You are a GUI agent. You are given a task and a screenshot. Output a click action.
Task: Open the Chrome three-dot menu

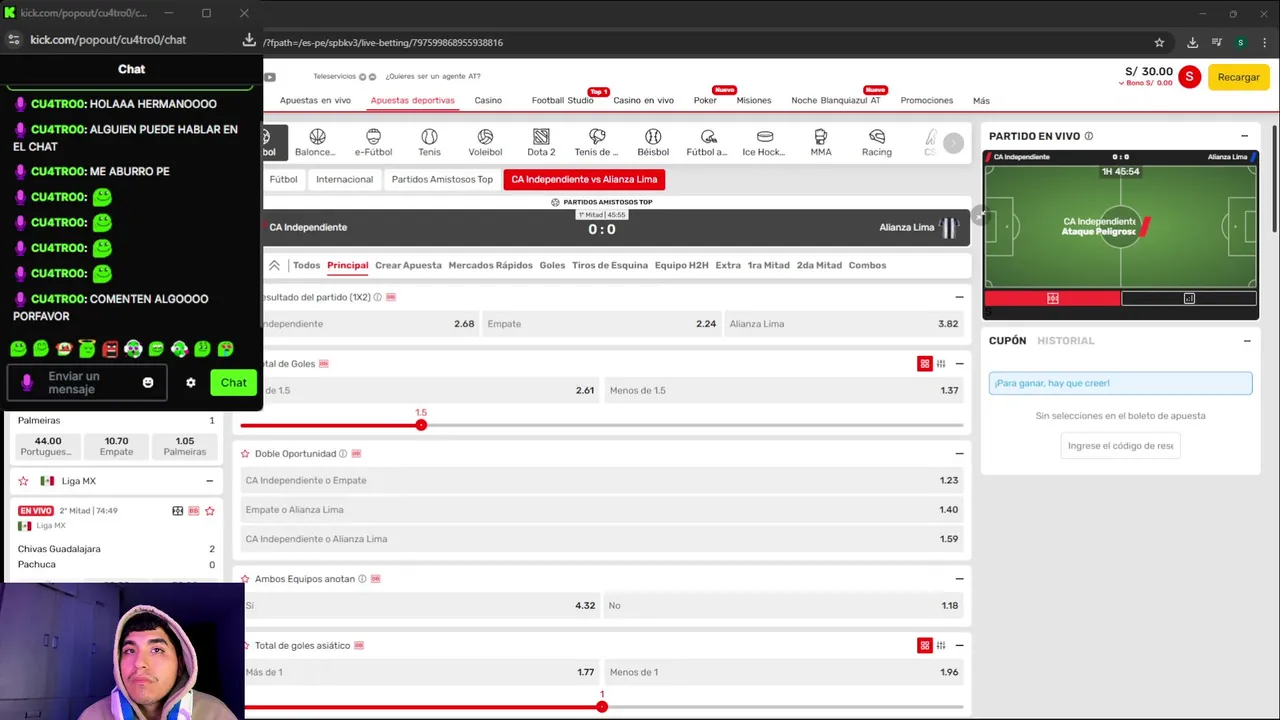pyautogui.click(x=1265, y=42)
